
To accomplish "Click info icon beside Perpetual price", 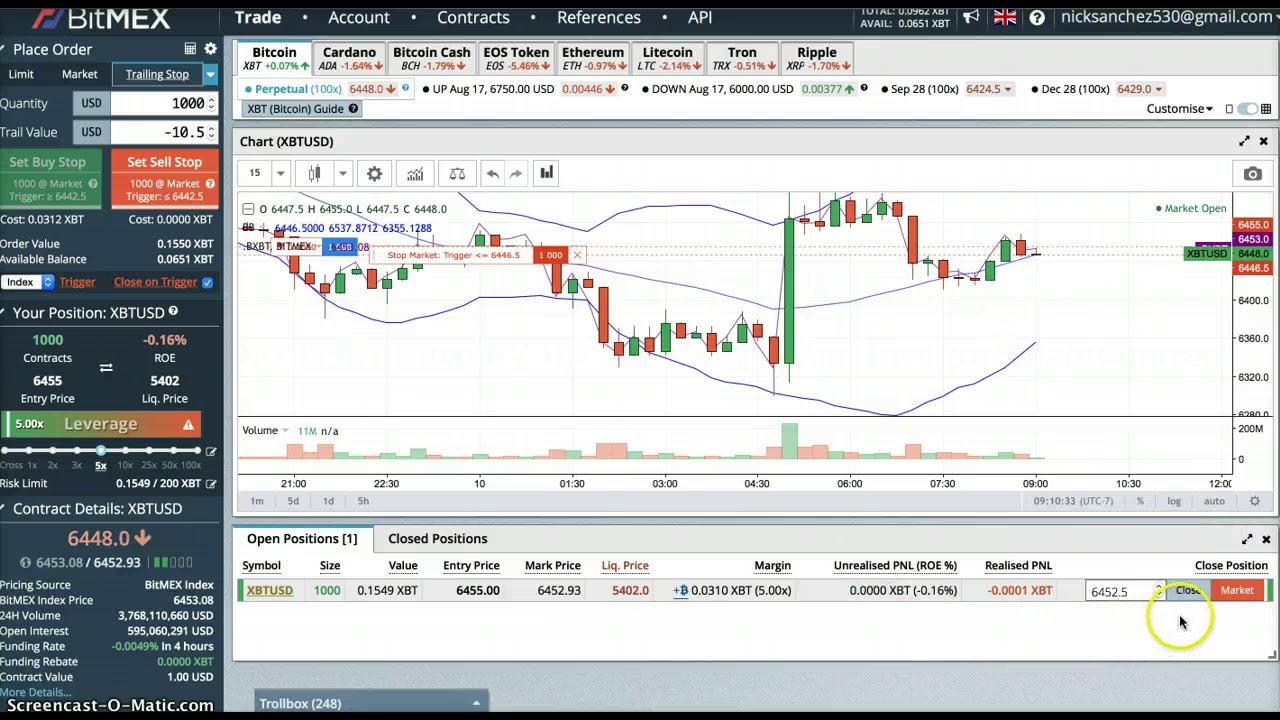I will coord(405,89).
